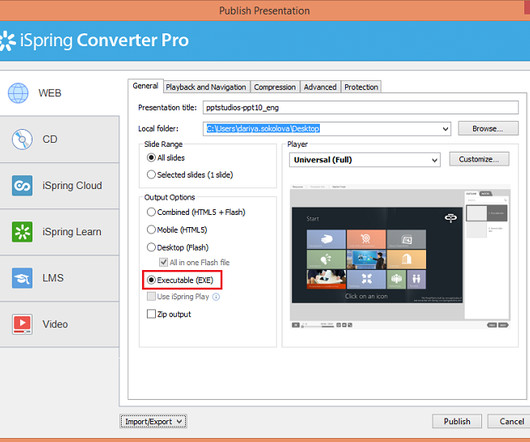The height and width of the screenshot is (442, 530).
Task: Open the Import/Export dropdown button
Action: pos(153,422)
